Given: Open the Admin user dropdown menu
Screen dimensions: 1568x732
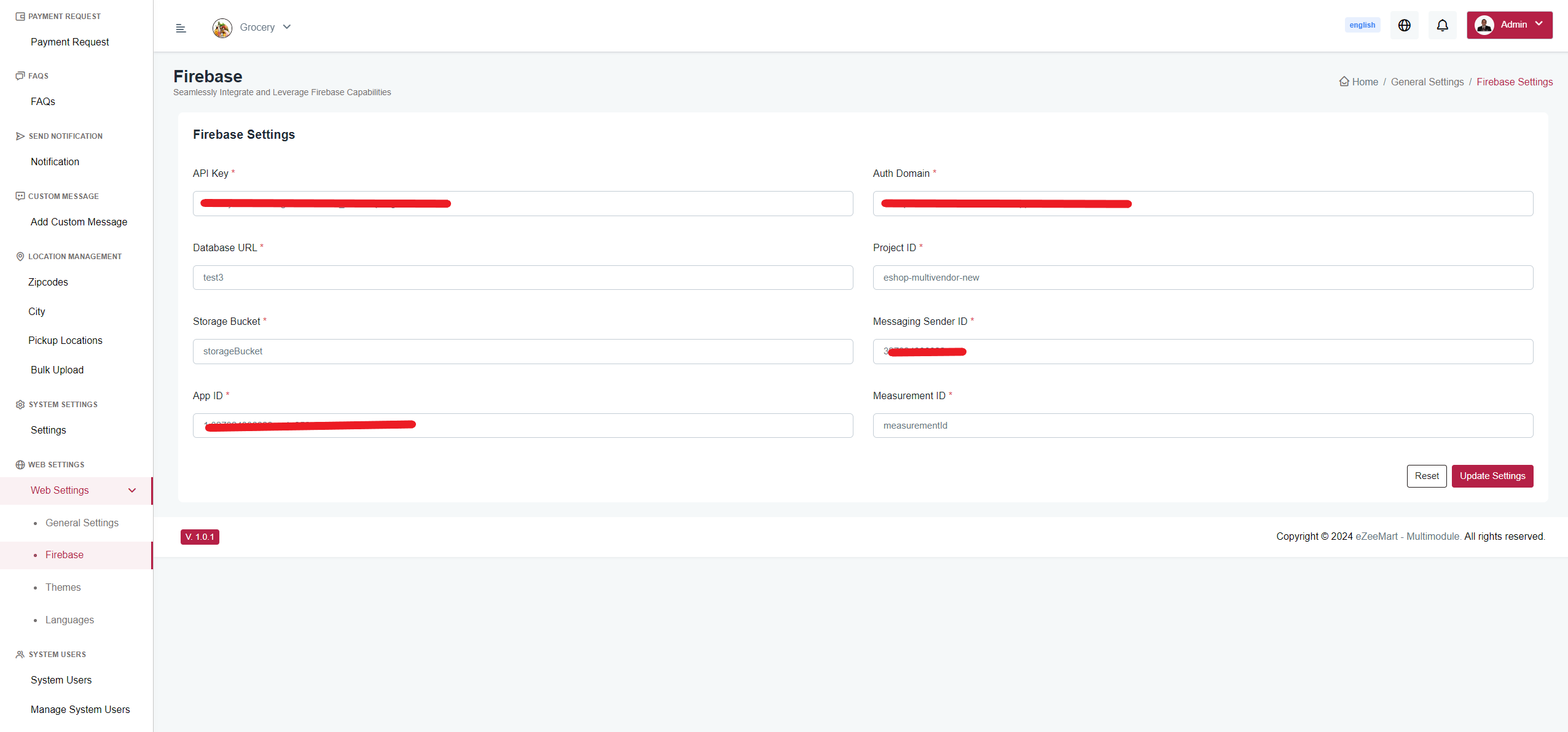Looking at the screenshot, I should pos(1539,25).
